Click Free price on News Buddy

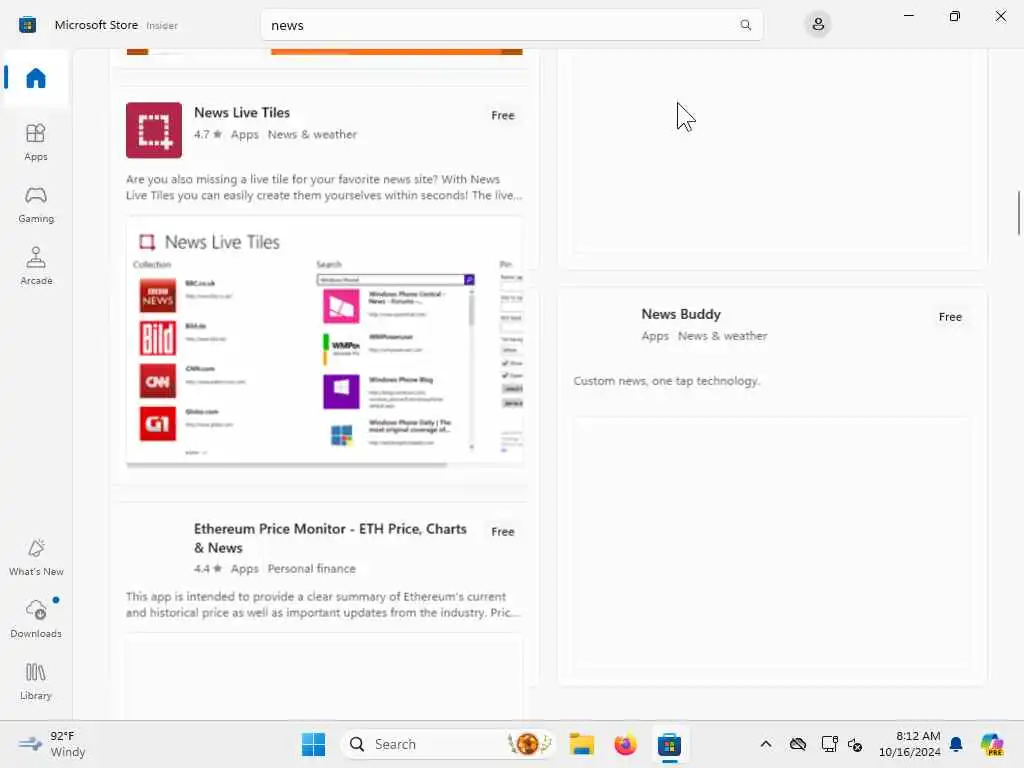click(x=950, y=317)
